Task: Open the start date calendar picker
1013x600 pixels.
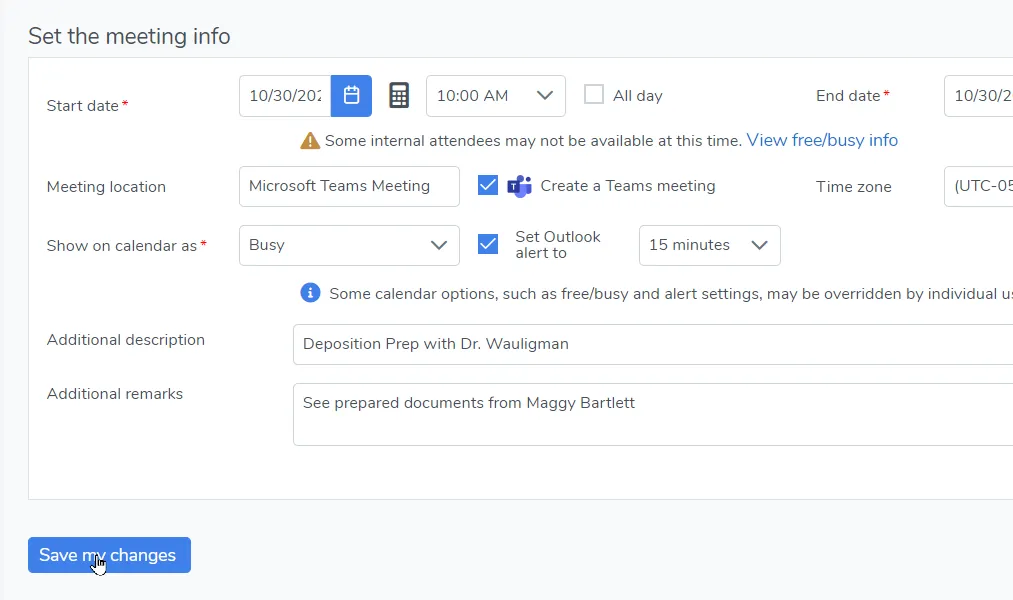Action: click(x=351, y=96)
